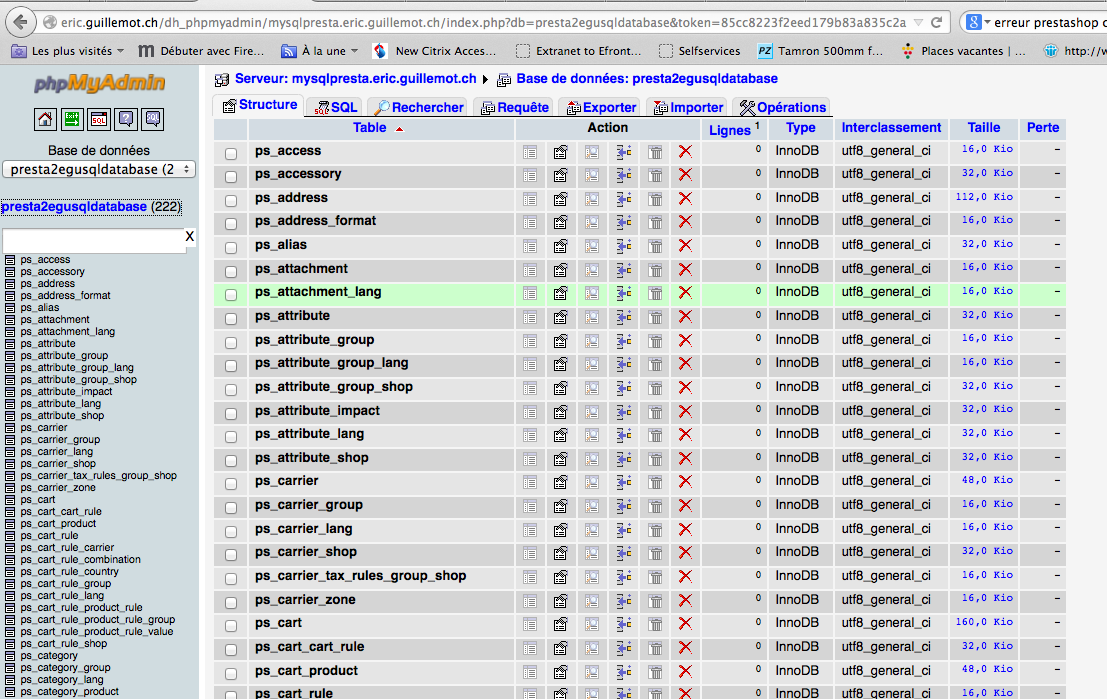Browse icon in ps_carrier_group row

[x=530, y=506]
